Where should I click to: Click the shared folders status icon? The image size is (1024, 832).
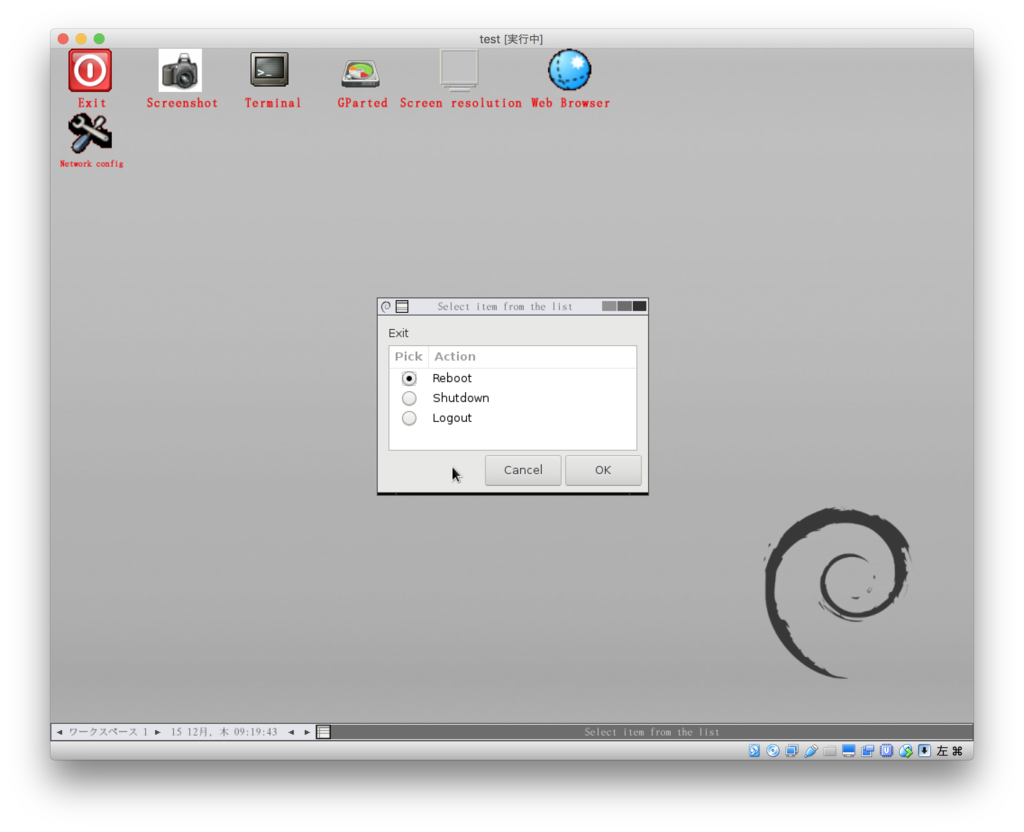tap(830, 751)
